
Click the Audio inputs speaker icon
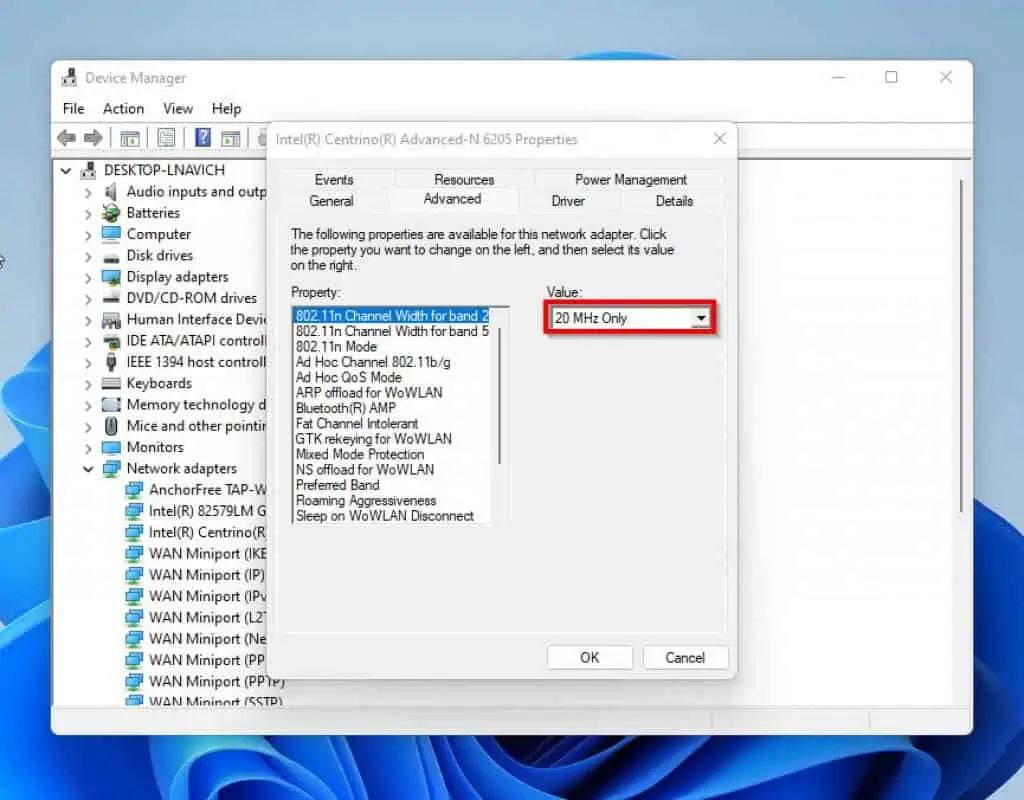pos(111,192)
